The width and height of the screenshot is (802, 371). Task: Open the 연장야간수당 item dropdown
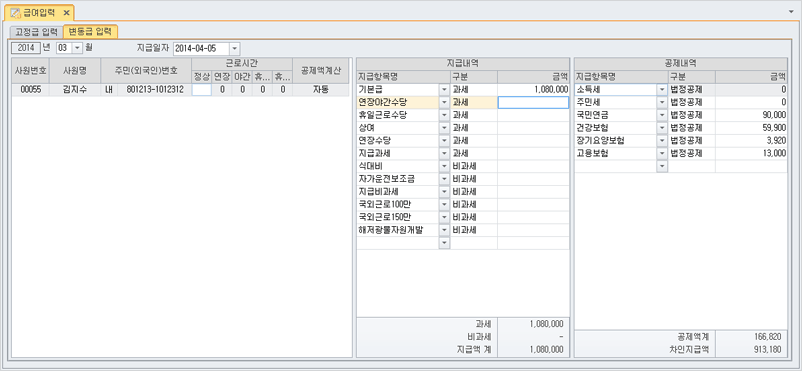point(444,102)
